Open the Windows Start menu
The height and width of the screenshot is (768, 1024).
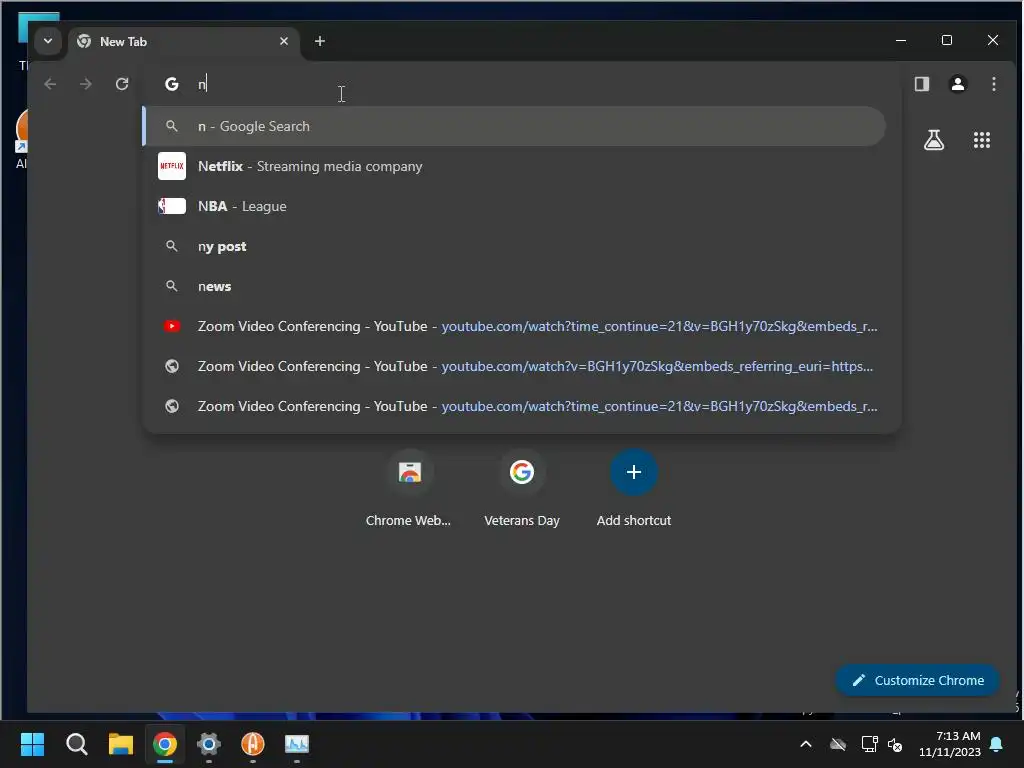tap(32, 744)
